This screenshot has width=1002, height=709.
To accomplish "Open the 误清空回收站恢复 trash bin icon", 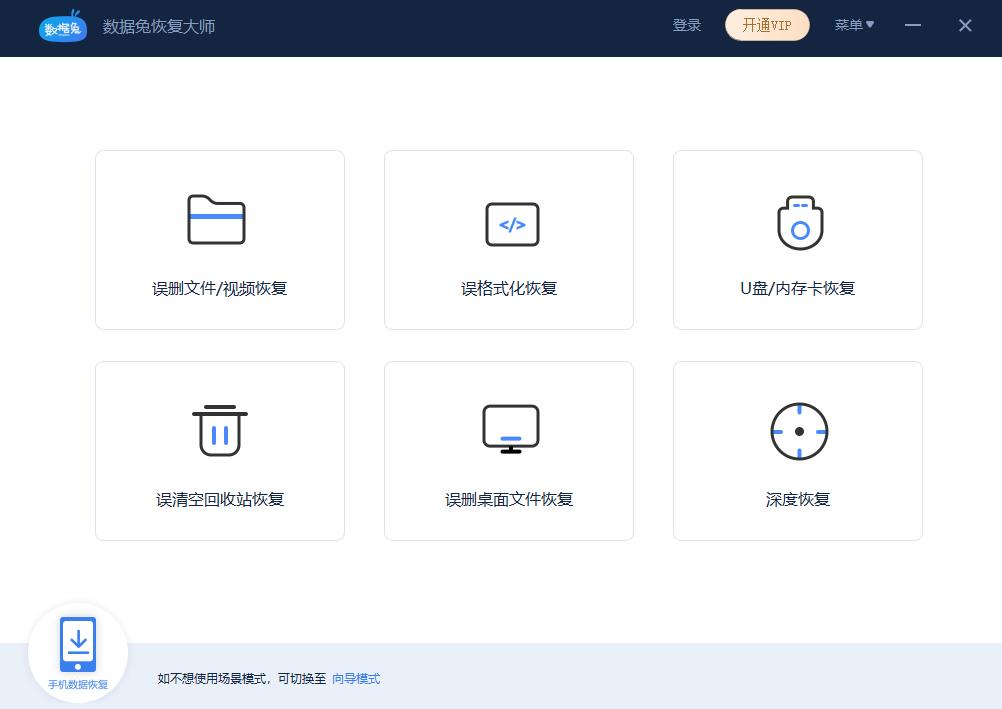I will 219,432.
